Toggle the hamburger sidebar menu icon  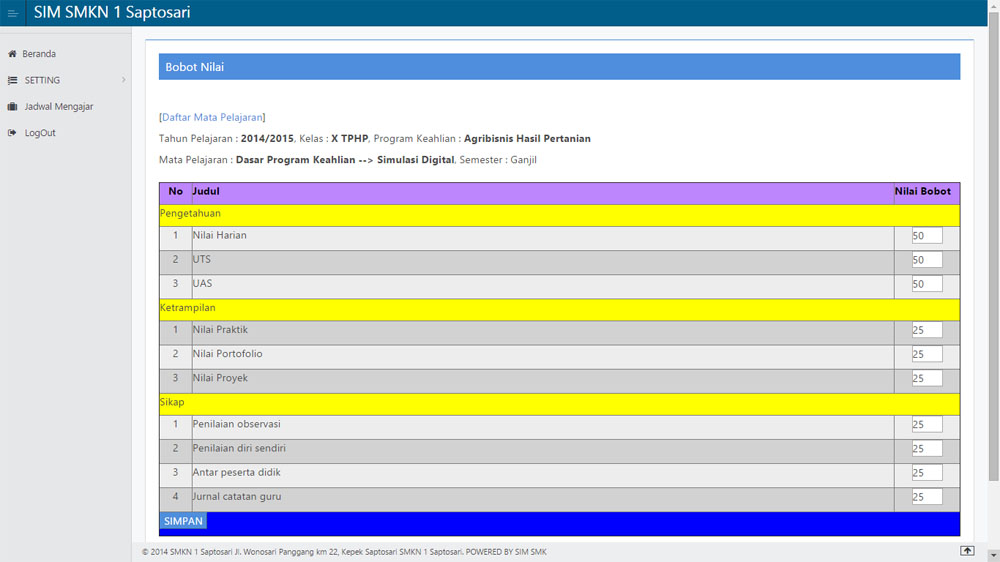coord(13,13)
